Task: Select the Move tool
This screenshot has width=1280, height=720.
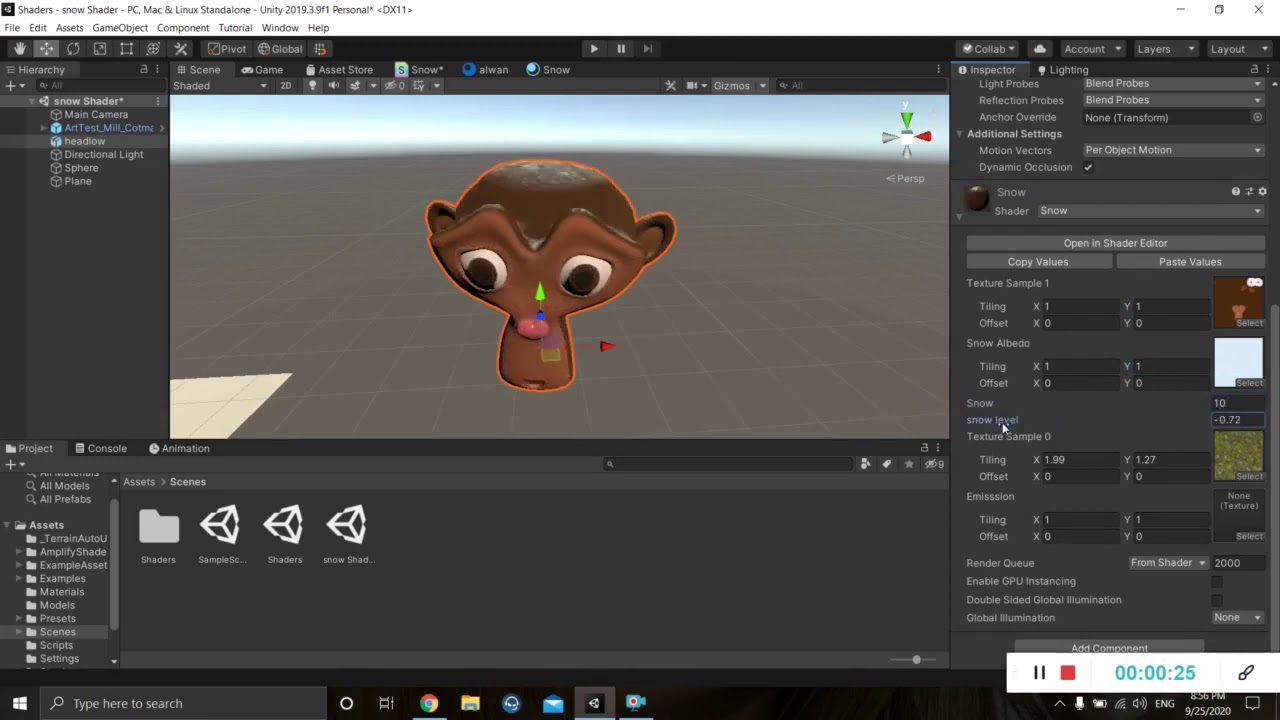Action: point(46,49)
